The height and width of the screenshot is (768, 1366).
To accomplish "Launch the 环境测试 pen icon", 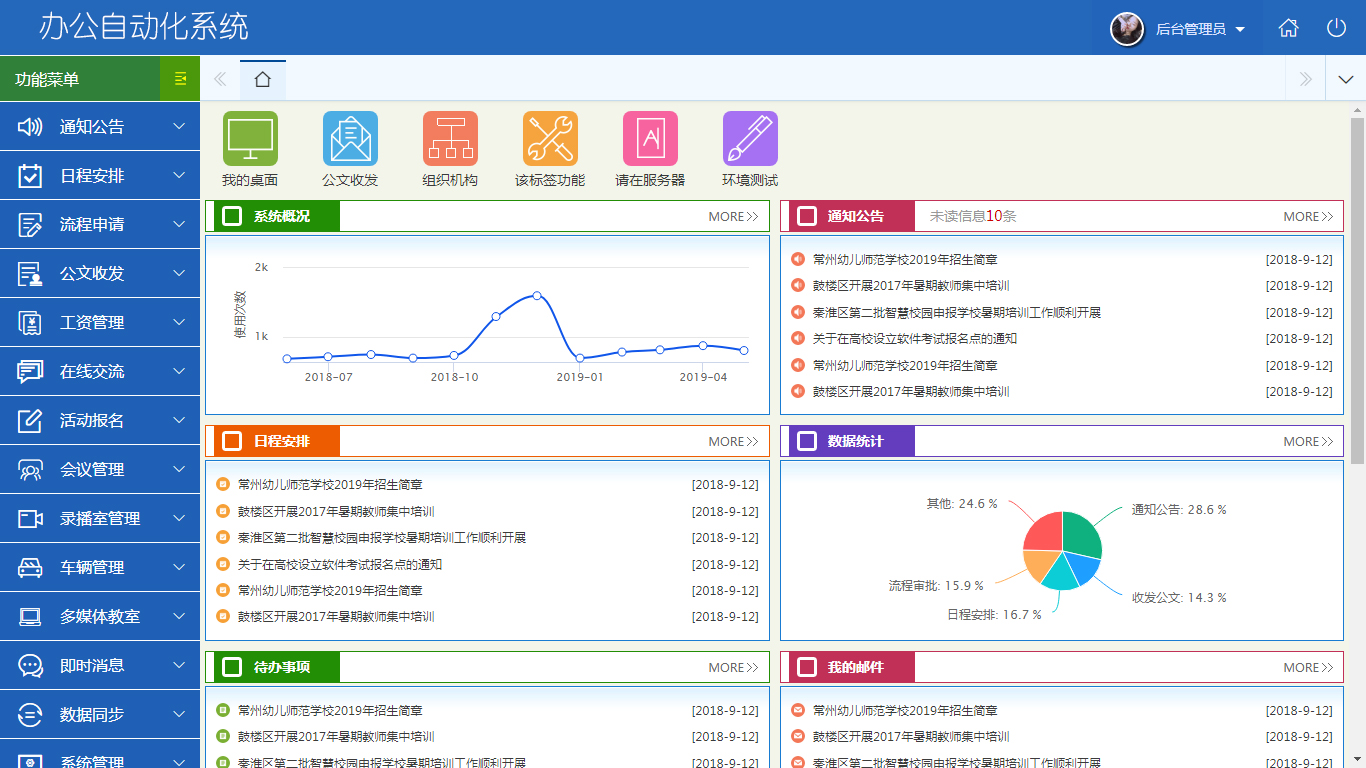I will (x=750, y=139).
